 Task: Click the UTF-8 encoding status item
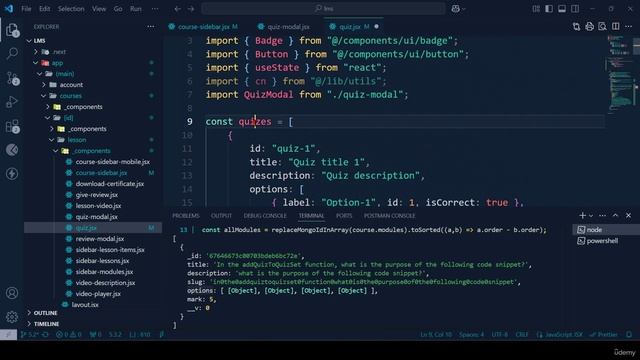pyautogui.click(x=500, y=335)
